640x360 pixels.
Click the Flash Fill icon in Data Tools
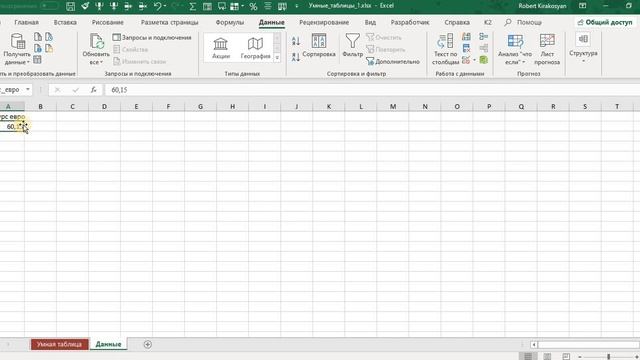pyautogui.click(x=466, y=37)
